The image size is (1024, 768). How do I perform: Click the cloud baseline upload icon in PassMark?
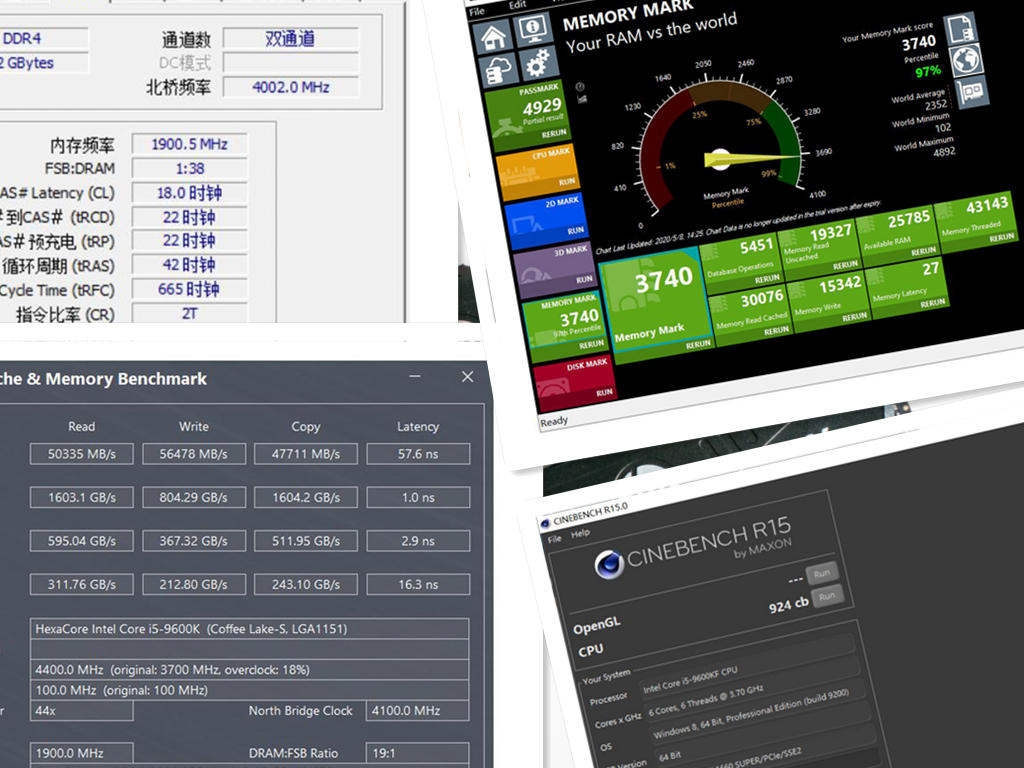point(498,71)
